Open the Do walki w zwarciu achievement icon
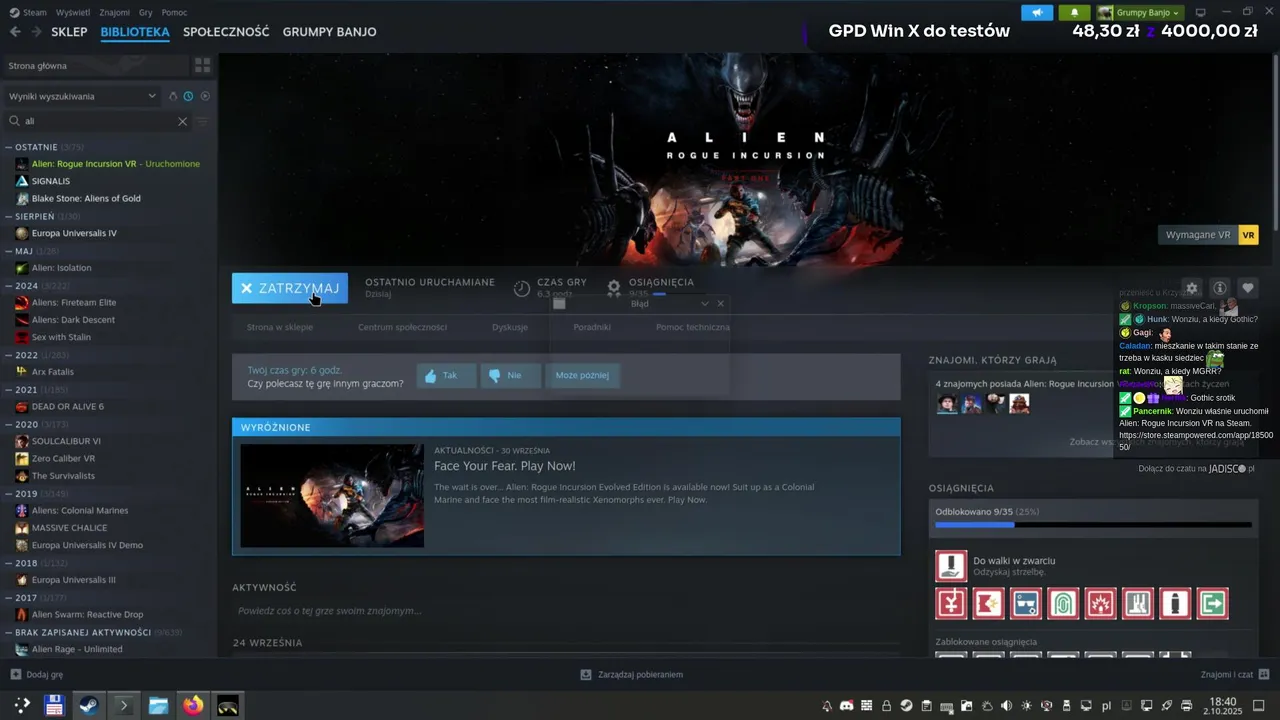This screenshot has width=1280, height=720. tap(951, 566)
